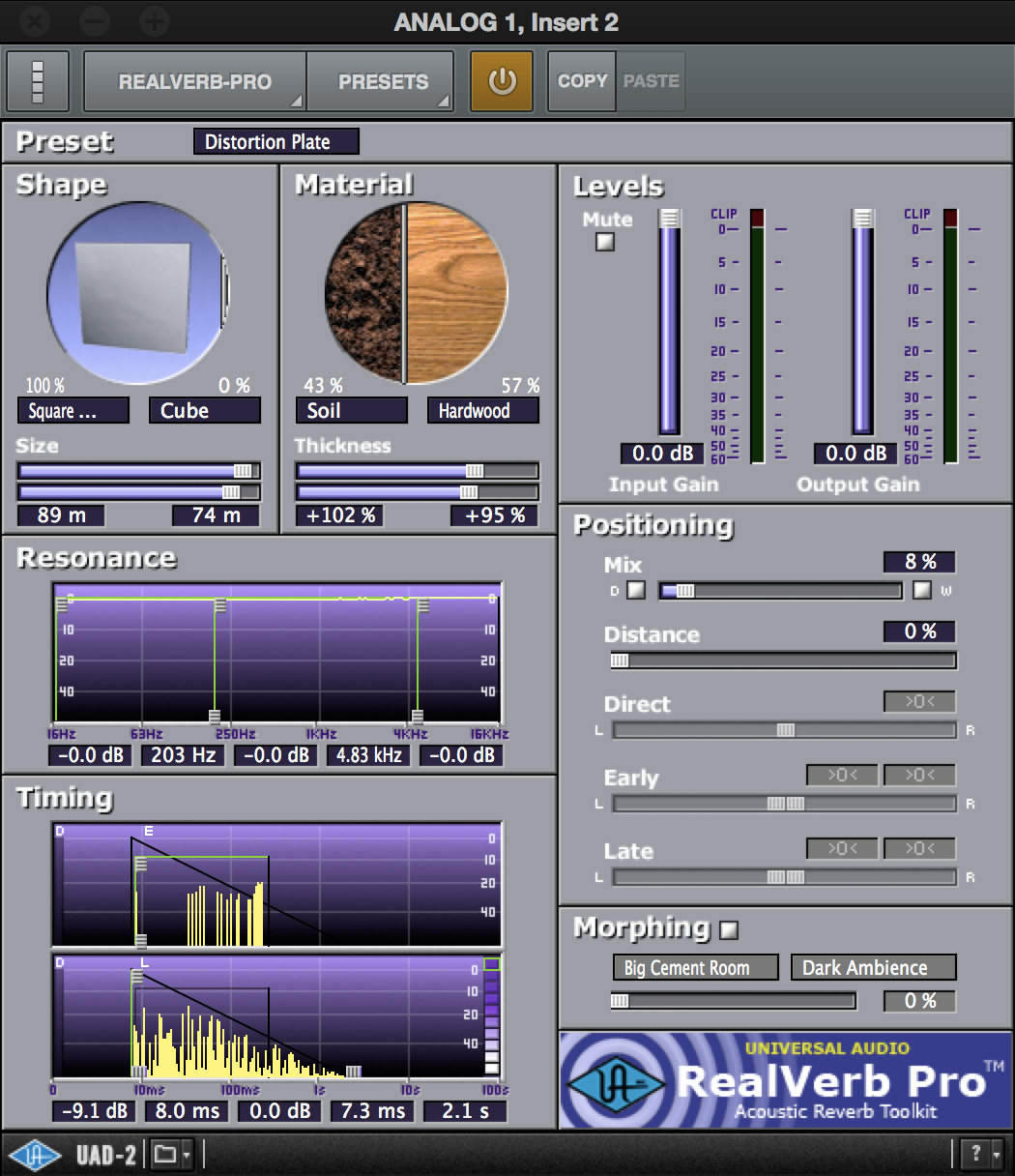Click the Resonance 4.83 kHz frequency value
Image resolution: width=1015 pixels, height=1176 pixels.
[x=369, y=755]
